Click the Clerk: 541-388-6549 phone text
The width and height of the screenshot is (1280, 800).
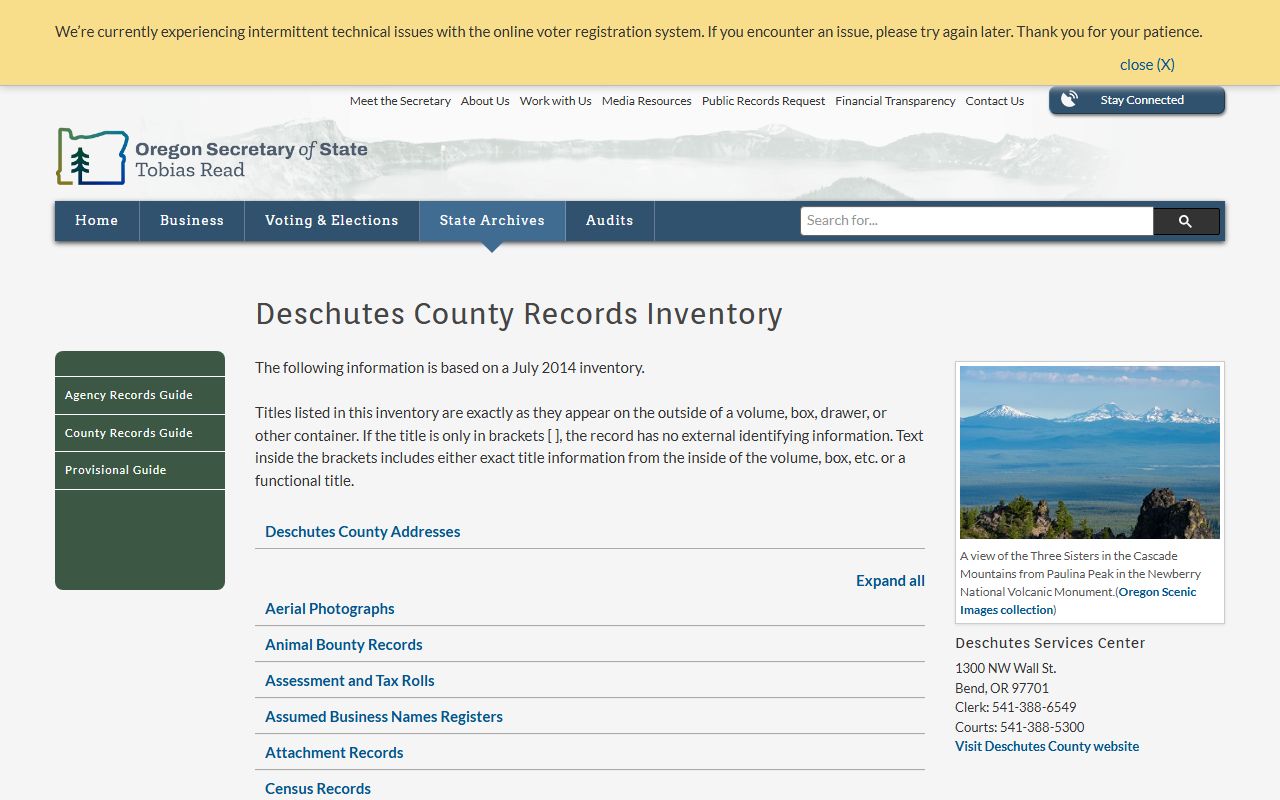(1016, 707)
